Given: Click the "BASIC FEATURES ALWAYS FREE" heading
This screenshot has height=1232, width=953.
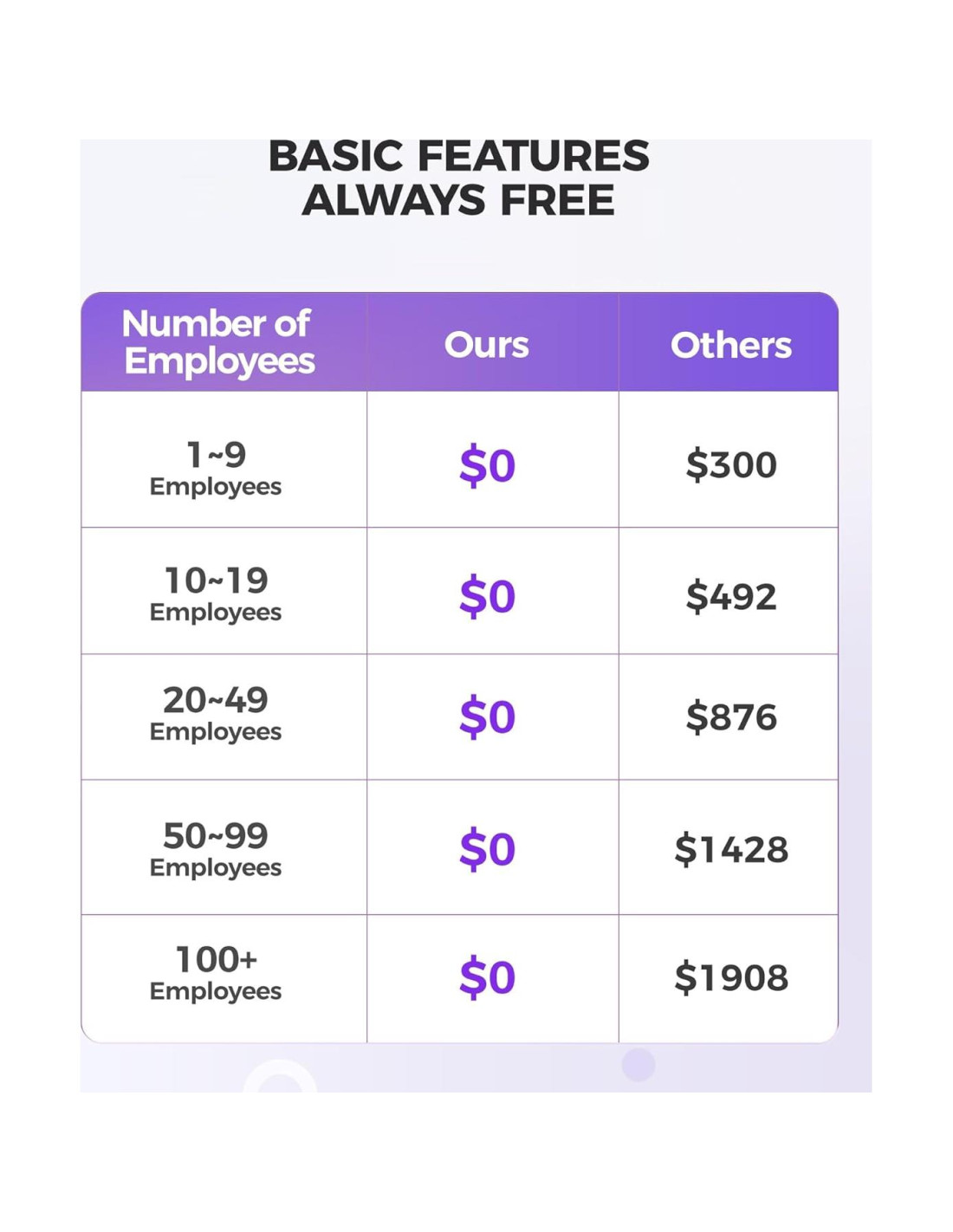Looking at the screenshot, I should 458,178.
